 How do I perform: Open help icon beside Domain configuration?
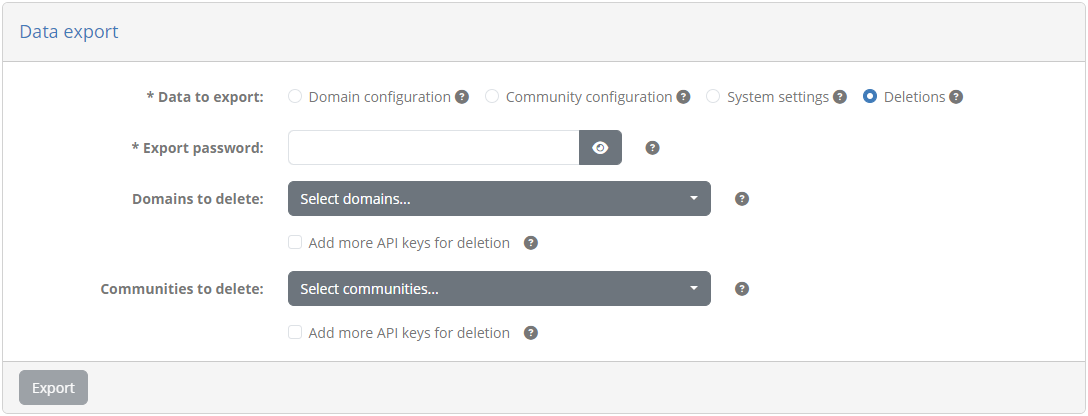point(462,97)
